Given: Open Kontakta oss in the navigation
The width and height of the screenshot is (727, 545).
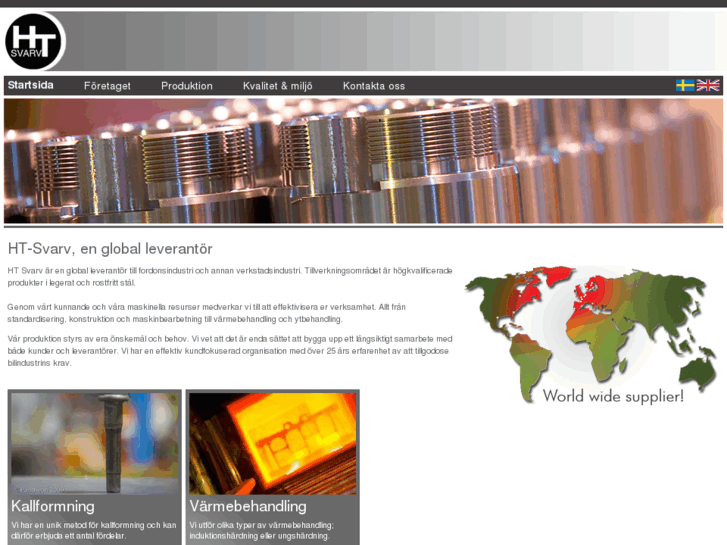Looking at the screenshot, I should 374,86.
